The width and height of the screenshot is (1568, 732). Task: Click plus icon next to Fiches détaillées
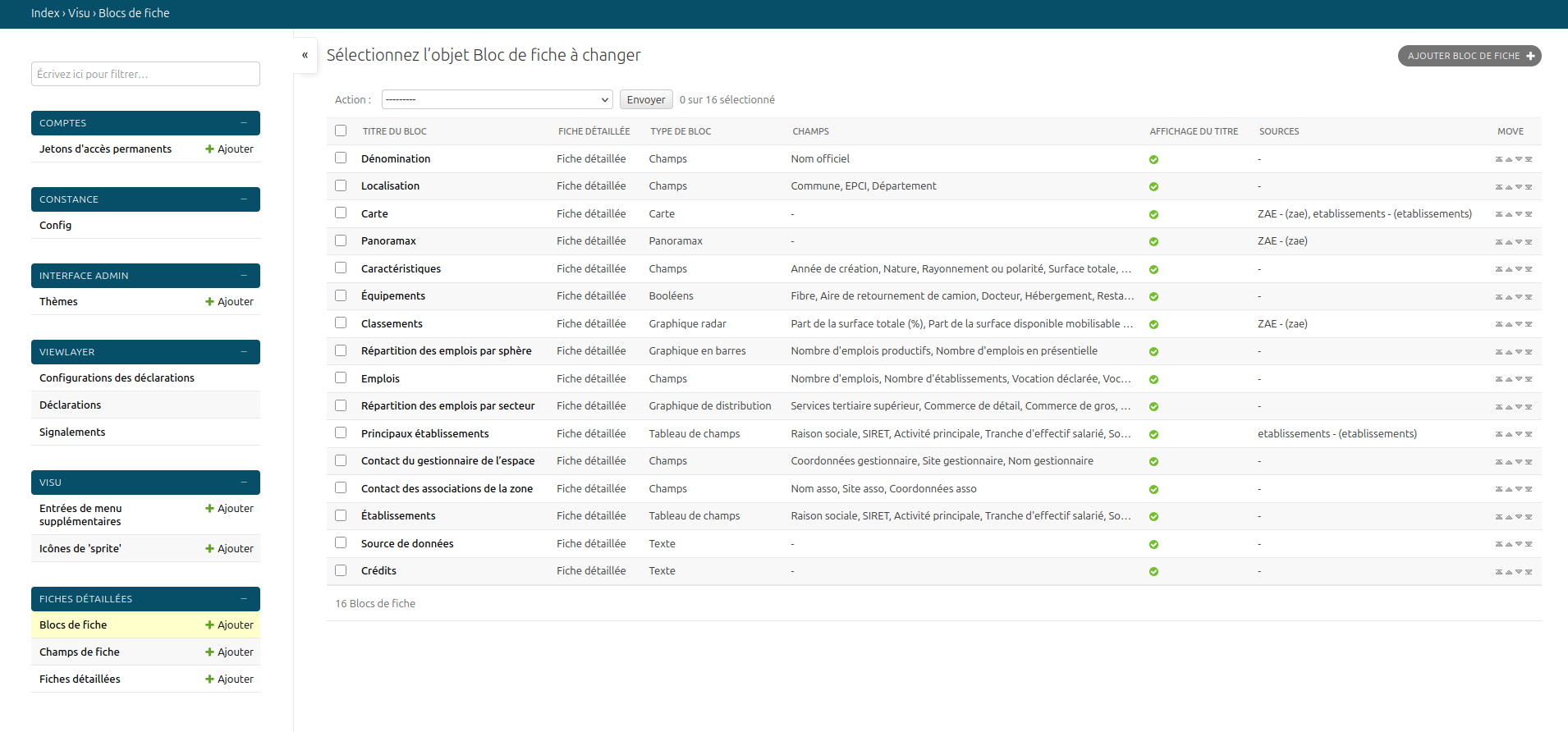click(x=209, y=679)
